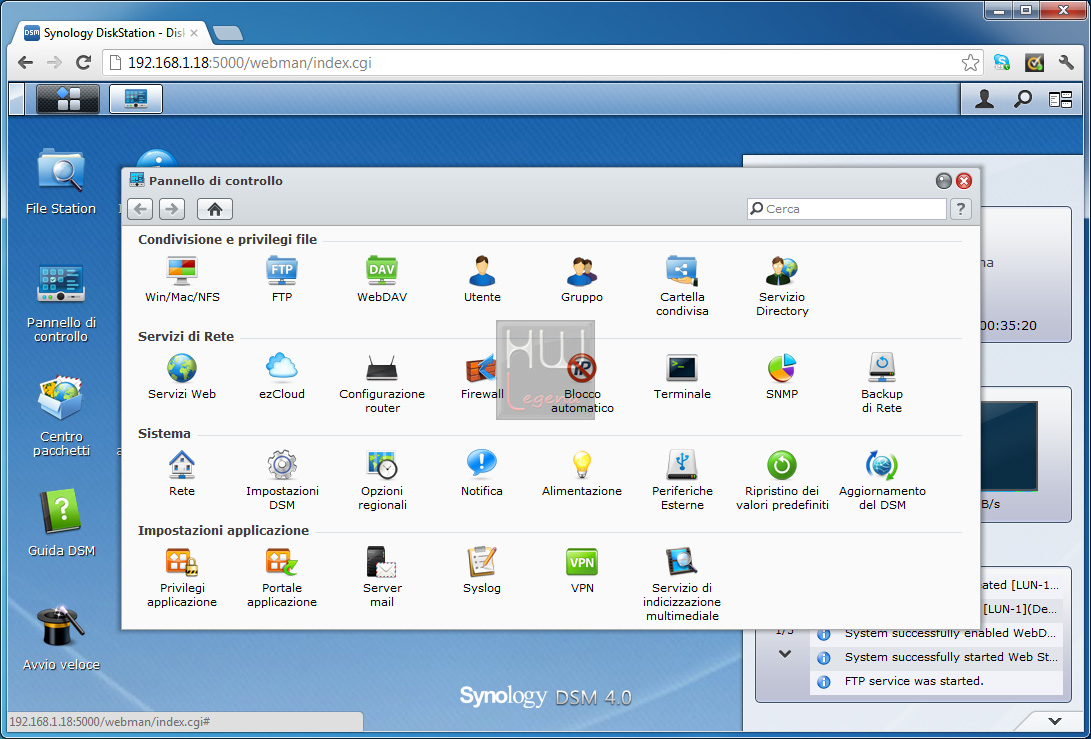
Task: Open Servizio Directory settings
Action: coord(782,285)
